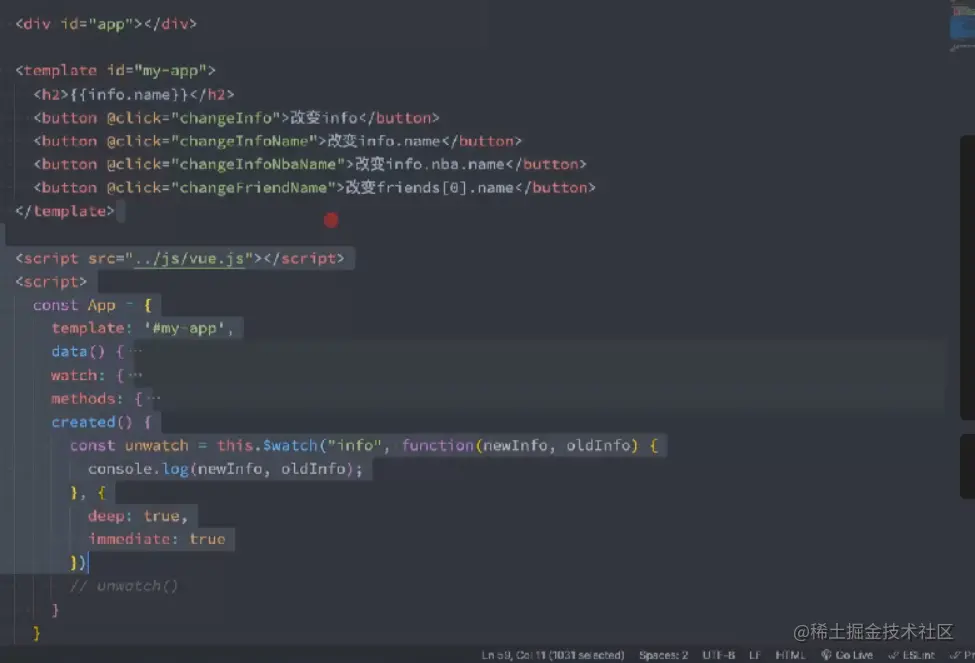Click the h2 {{info.name}} line
Screen dimensions: 975x663
click(x=134, y=95)
